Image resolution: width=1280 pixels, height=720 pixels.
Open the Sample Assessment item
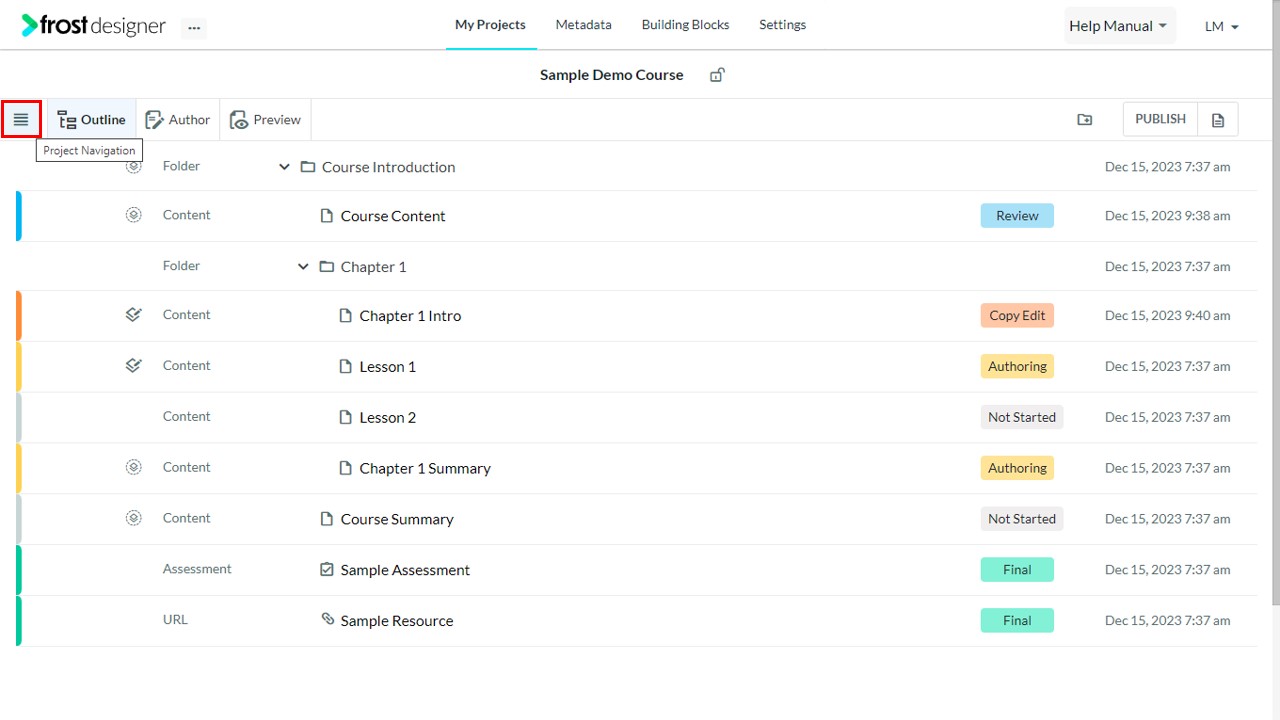click(405, 570)
